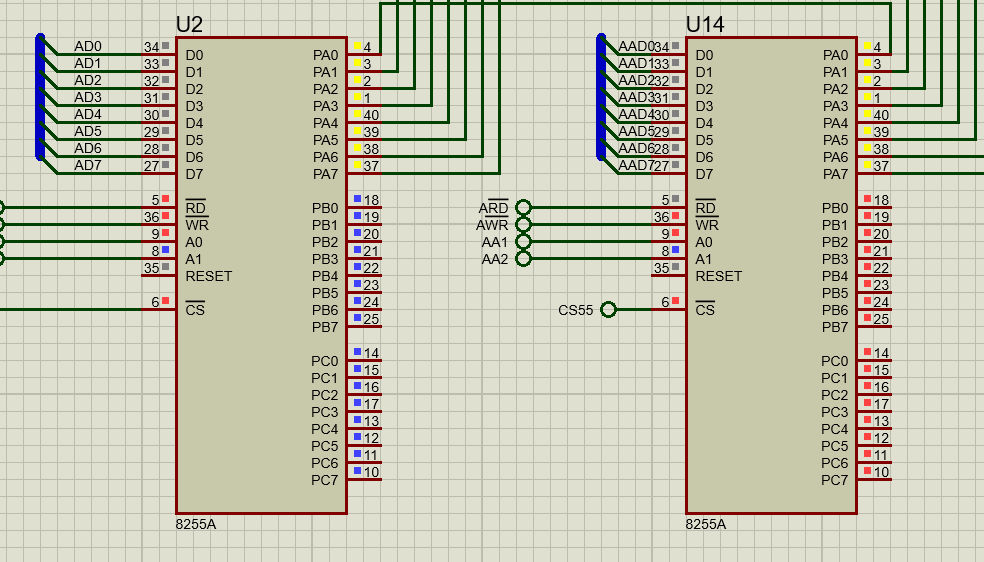
Task: Click the AWR terminal label text
Action: coord(492,225)
